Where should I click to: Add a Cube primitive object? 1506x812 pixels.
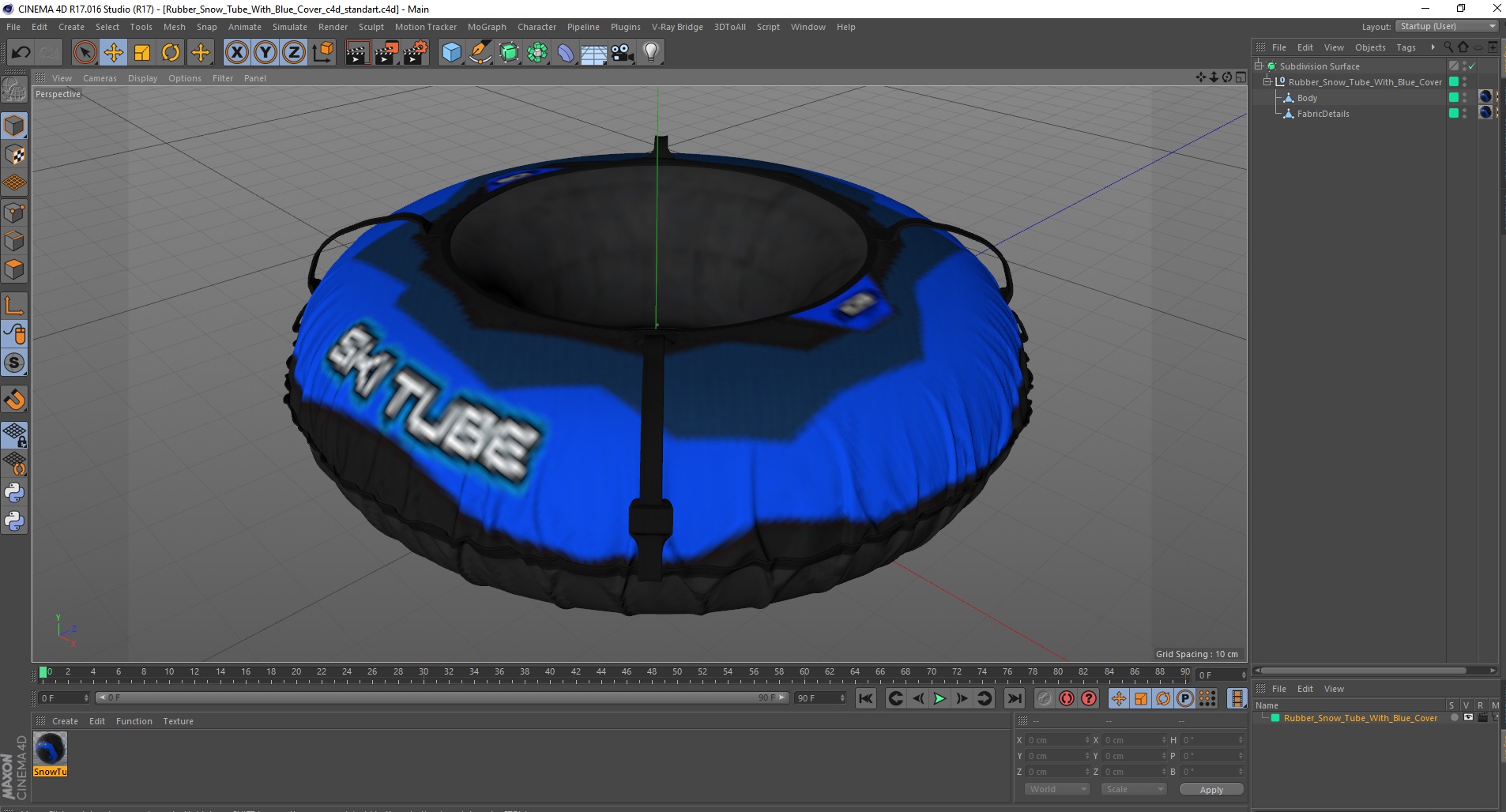point(451,53)
